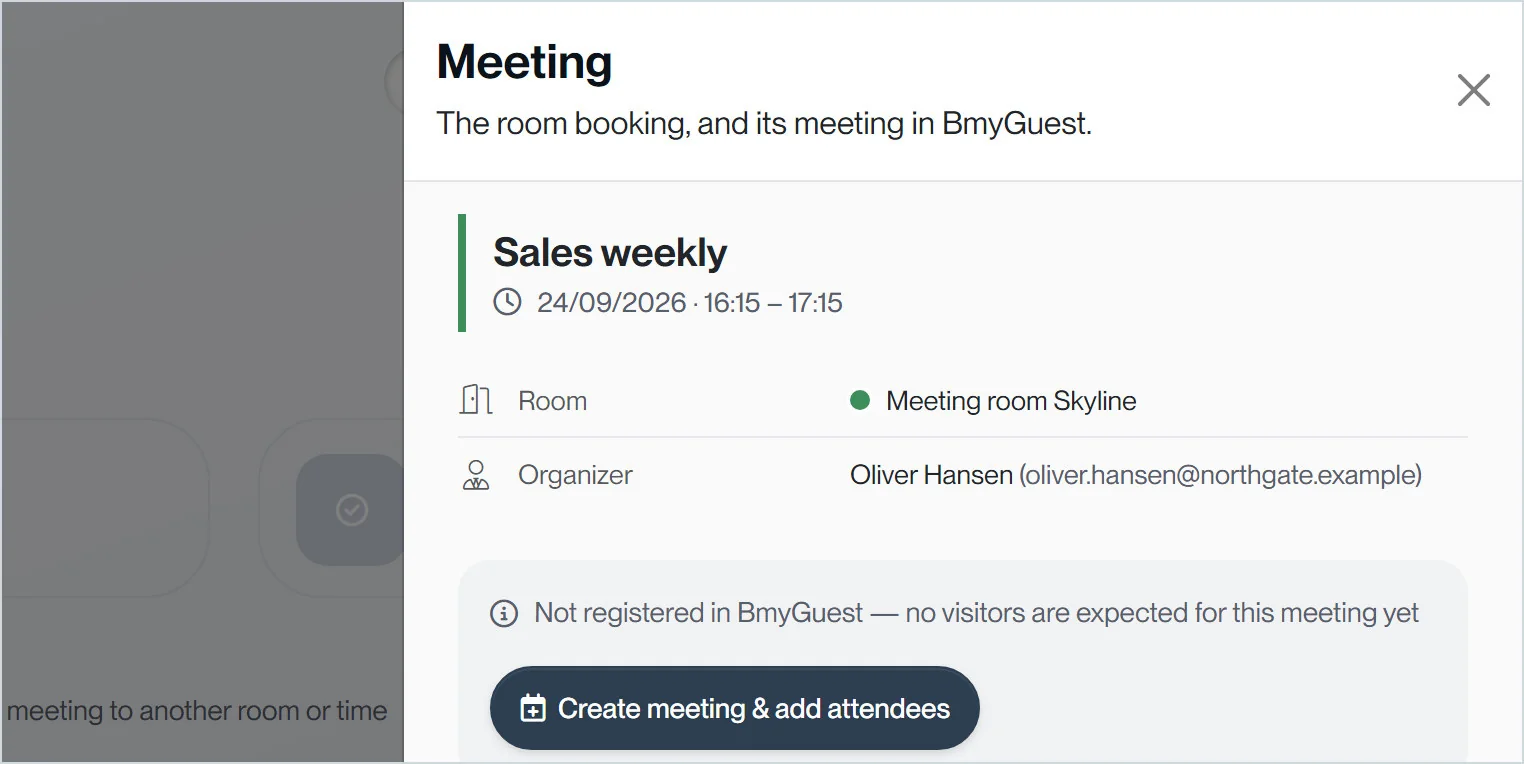Click the Sales weekly meeting title

[610, 253]
